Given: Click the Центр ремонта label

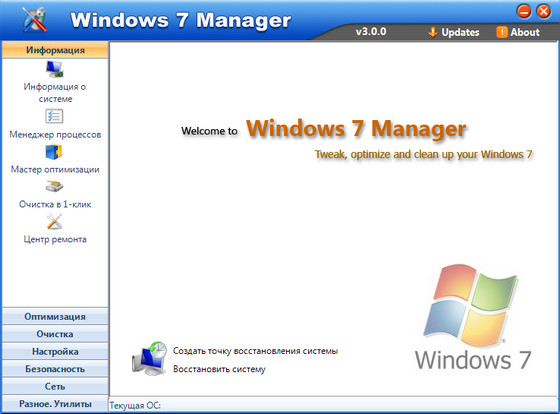Looking at the screenshot, I should [x=55, y=239].
